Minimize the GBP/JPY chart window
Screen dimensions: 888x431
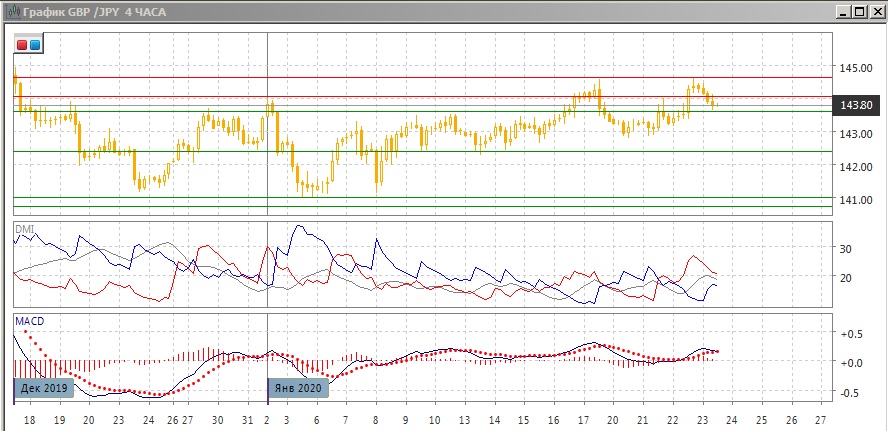click(843, 11)
